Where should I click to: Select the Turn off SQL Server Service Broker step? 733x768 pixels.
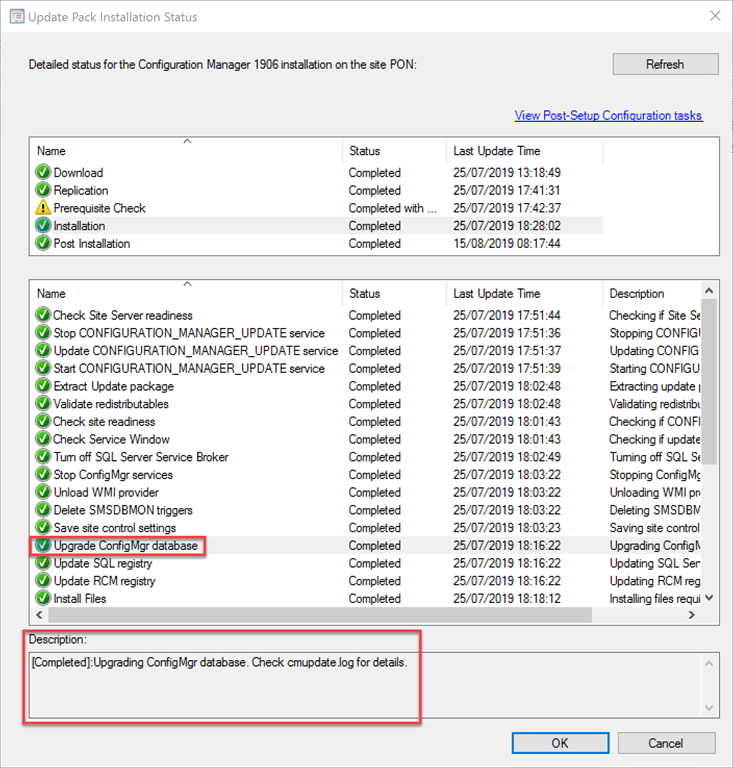click(140, 457)
